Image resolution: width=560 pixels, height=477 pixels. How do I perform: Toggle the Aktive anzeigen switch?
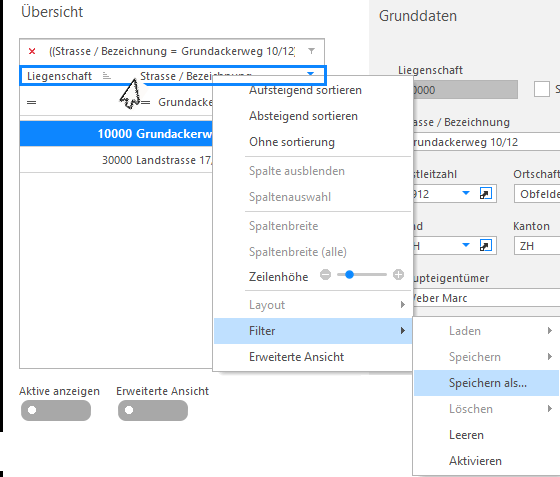56,410
